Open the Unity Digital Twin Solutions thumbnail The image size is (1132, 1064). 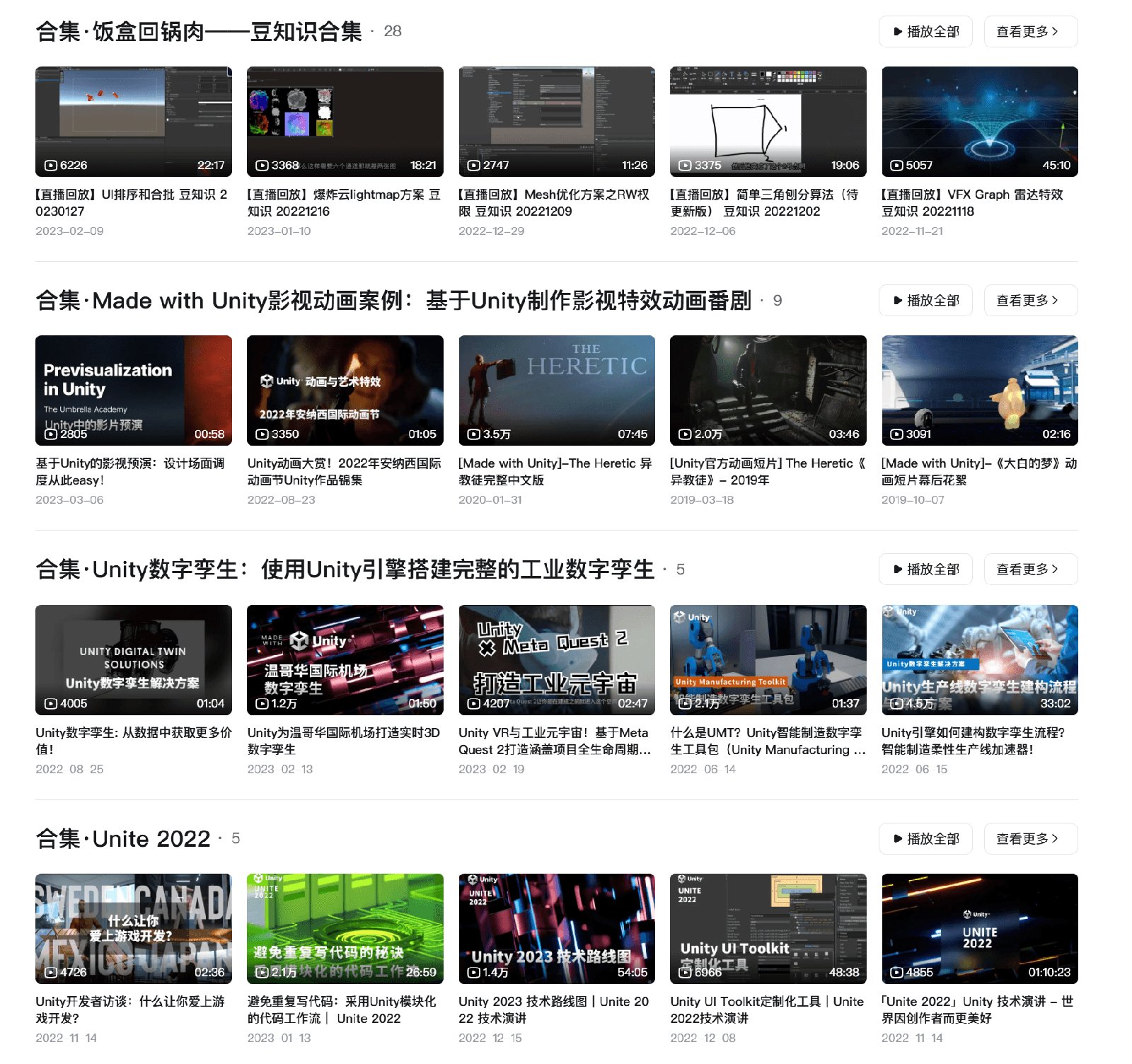click(134, 660)
